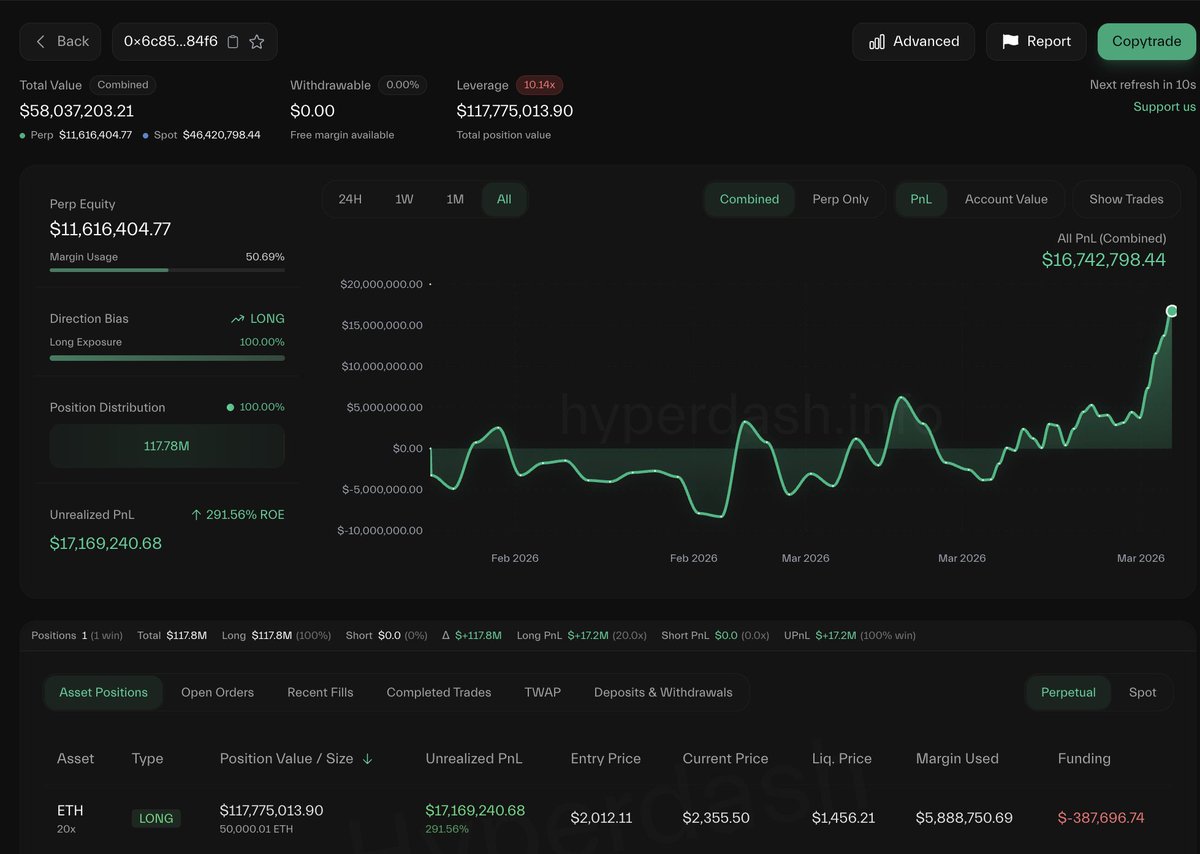Open the Open Orders tab
This screenshot has height=854, width=1200.
[x=217, y=692]
